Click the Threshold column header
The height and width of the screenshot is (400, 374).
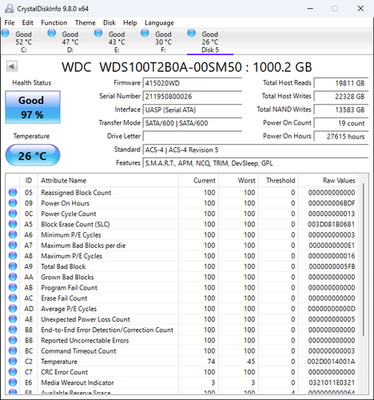click(x=278, y=180)
